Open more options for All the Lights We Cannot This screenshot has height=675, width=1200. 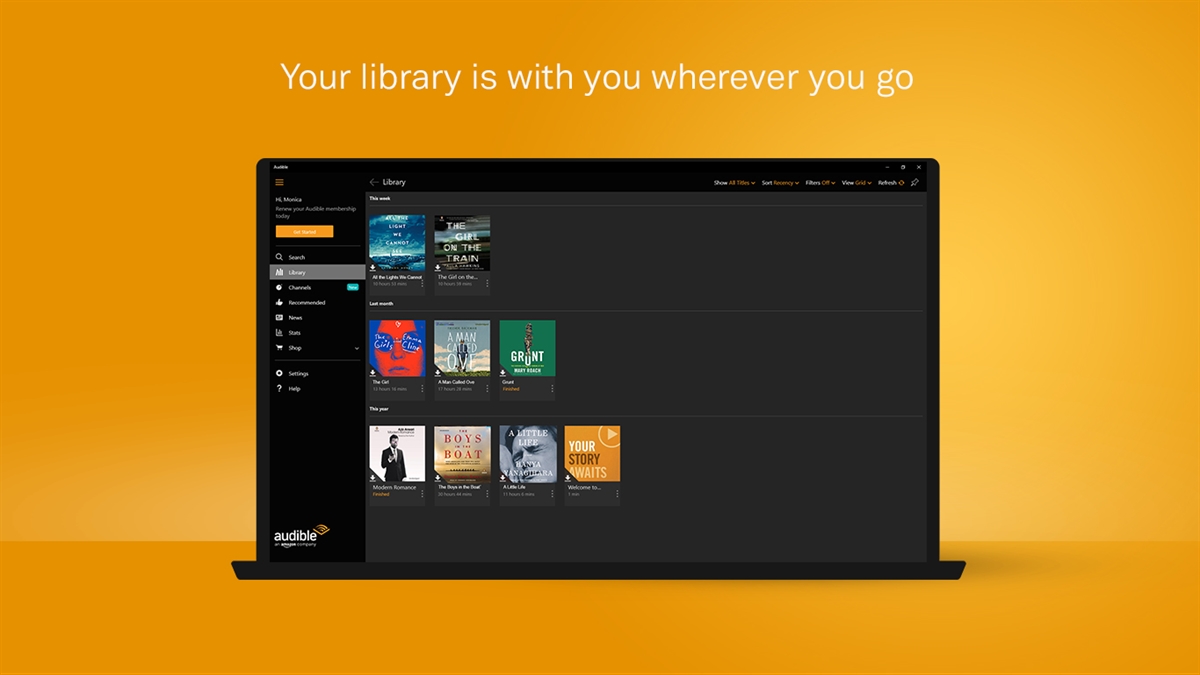pos(422,284)
